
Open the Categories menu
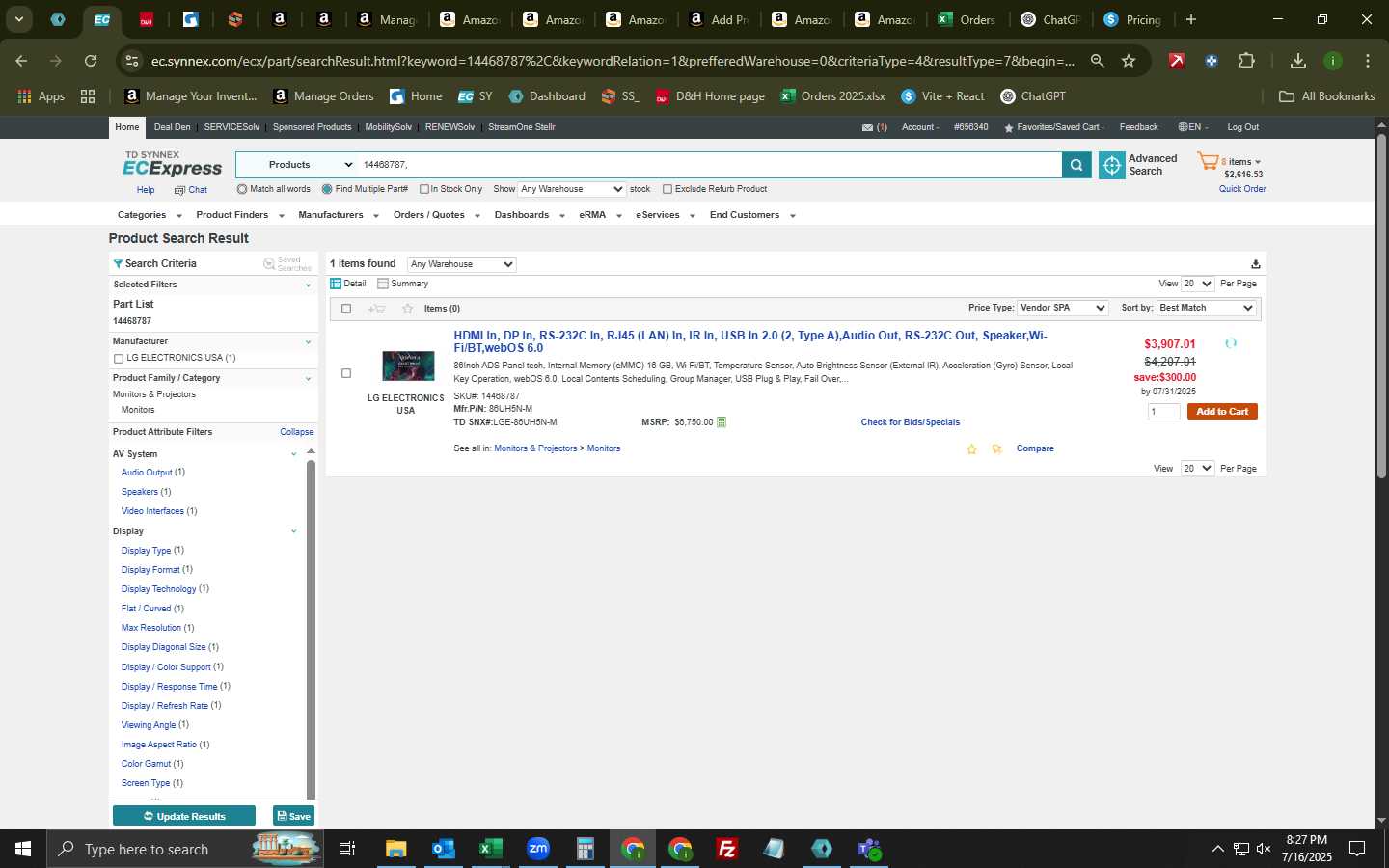click(150, 215)
